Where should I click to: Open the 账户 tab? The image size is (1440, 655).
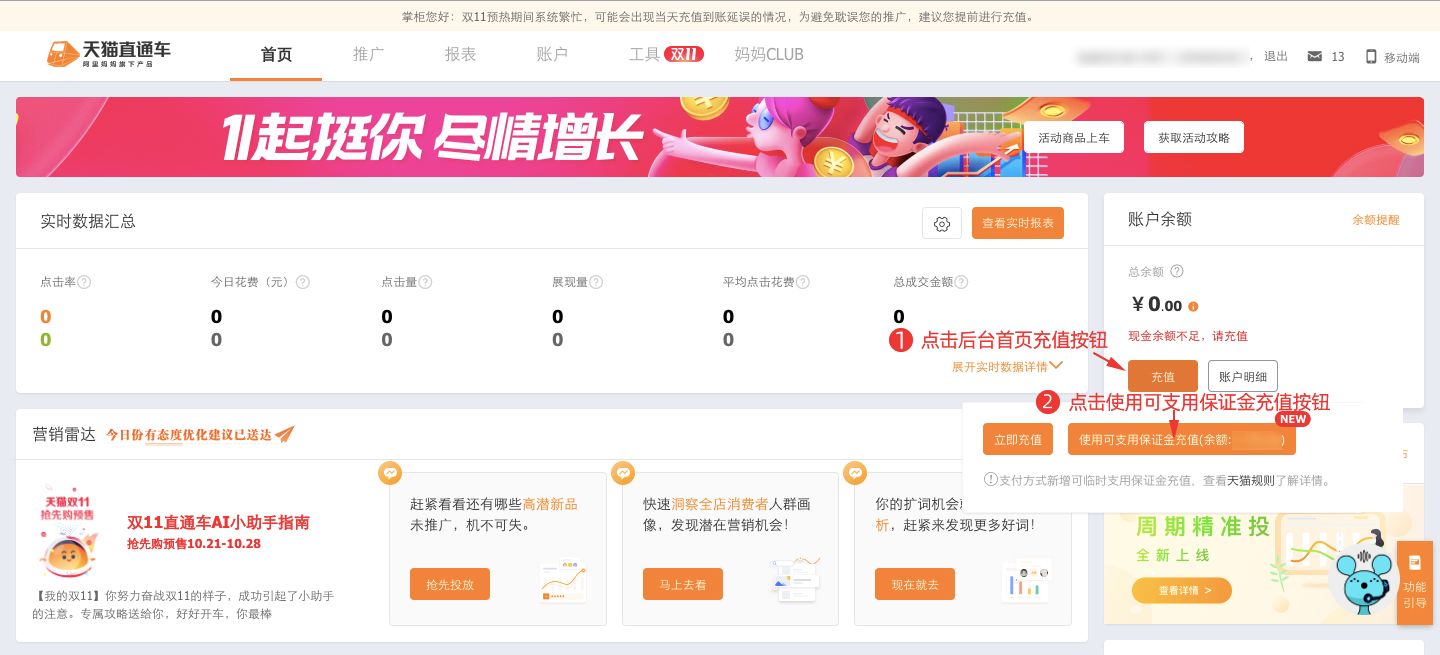pyautogui.click(x=552, y=55)
